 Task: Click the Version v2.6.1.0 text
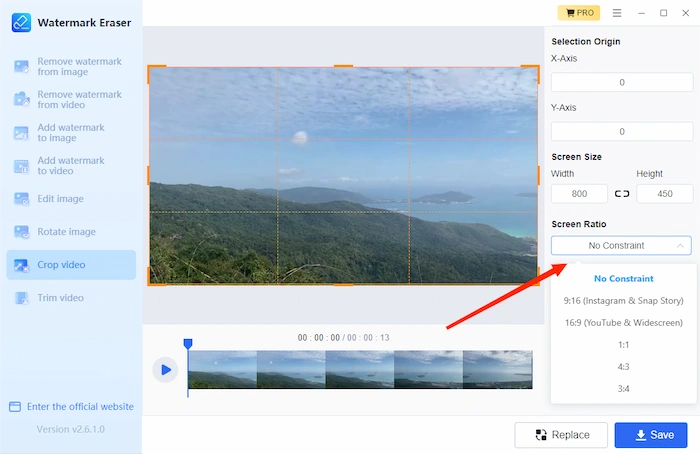click(71, 429)
